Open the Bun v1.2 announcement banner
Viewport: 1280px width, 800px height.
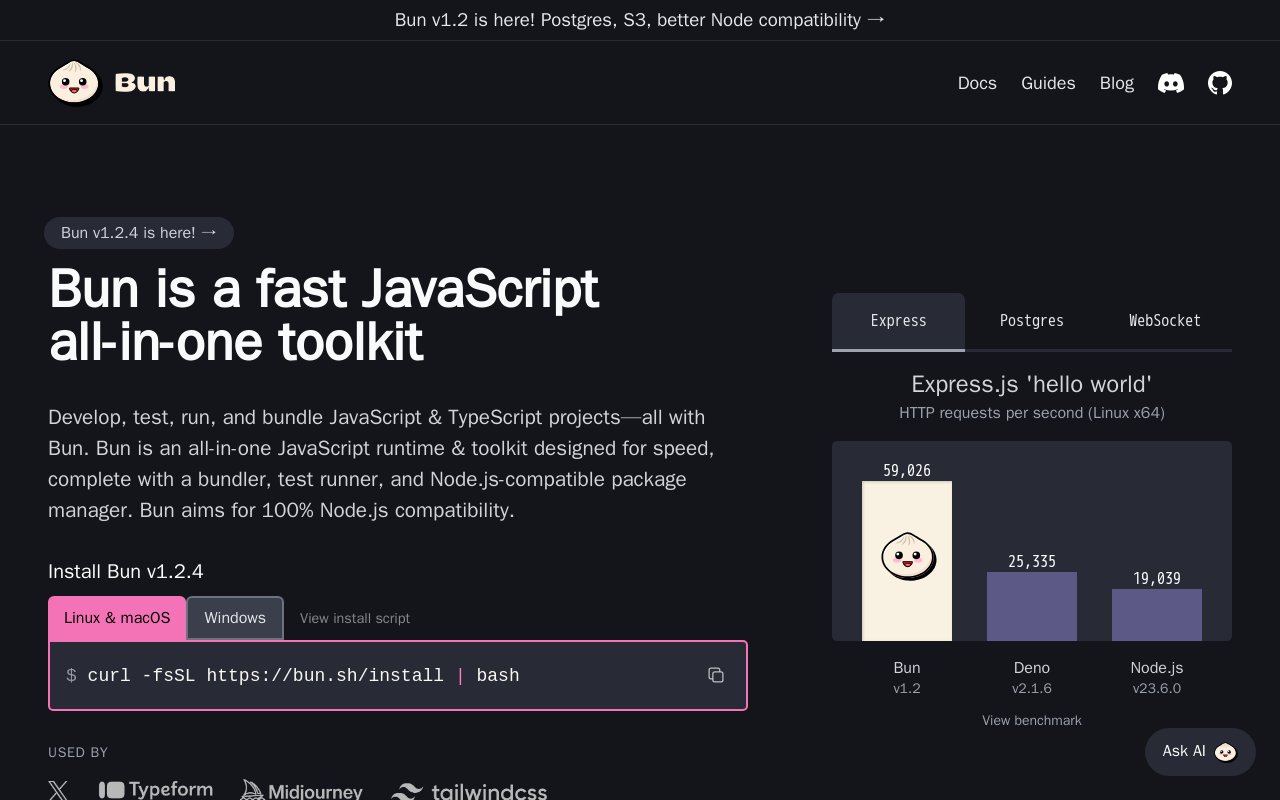tap(640, 20)
